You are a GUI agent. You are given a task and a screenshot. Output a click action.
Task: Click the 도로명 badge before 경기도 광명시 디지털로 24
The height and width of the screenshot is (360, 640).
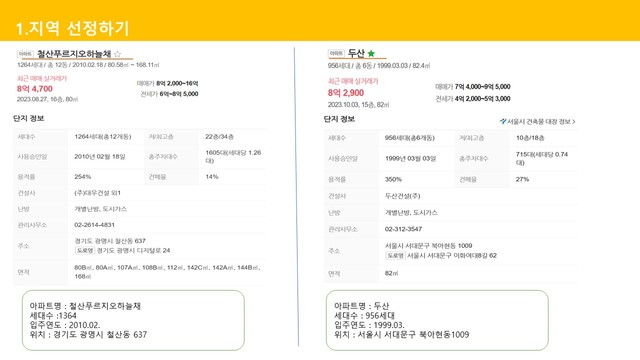click(x=85, y=251)
